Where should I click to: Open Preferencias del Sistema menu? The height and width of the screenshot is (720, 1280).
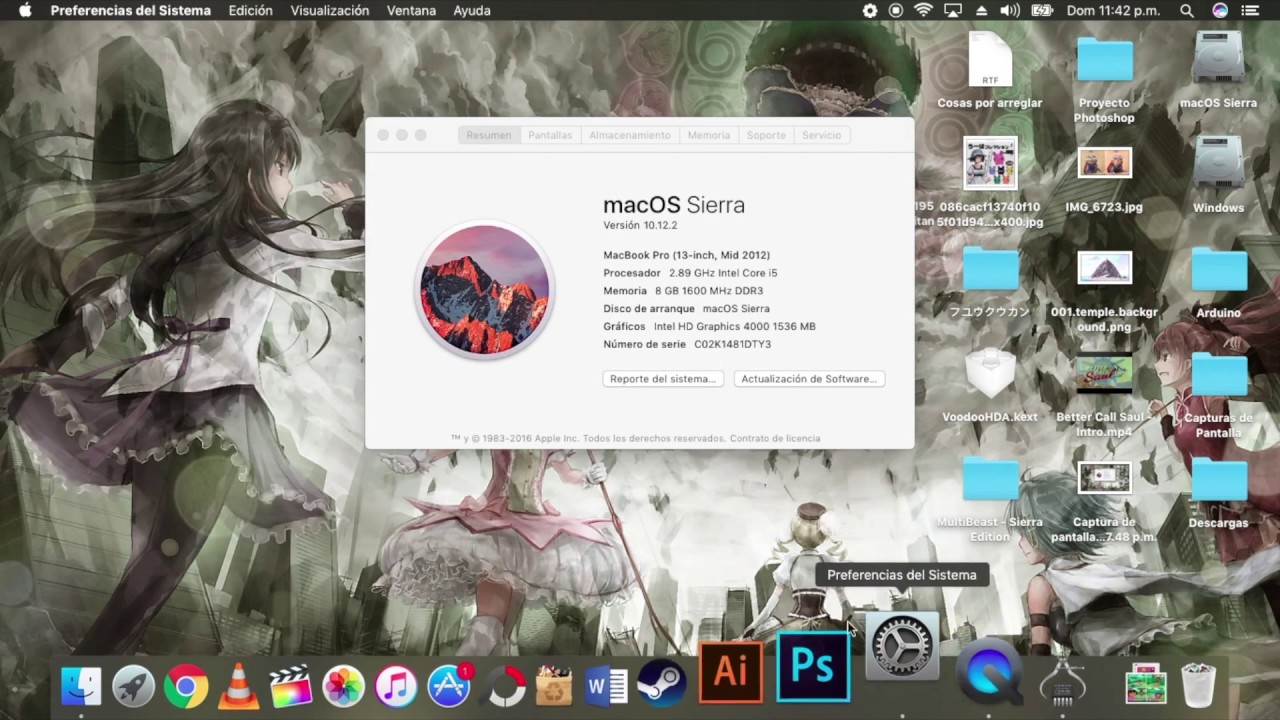[131, 10]
